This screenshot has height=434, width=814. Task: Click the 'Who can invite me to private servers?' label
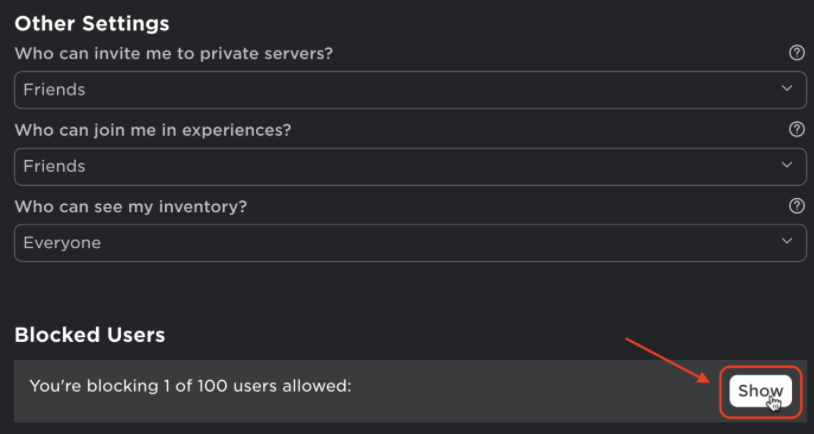173,53
